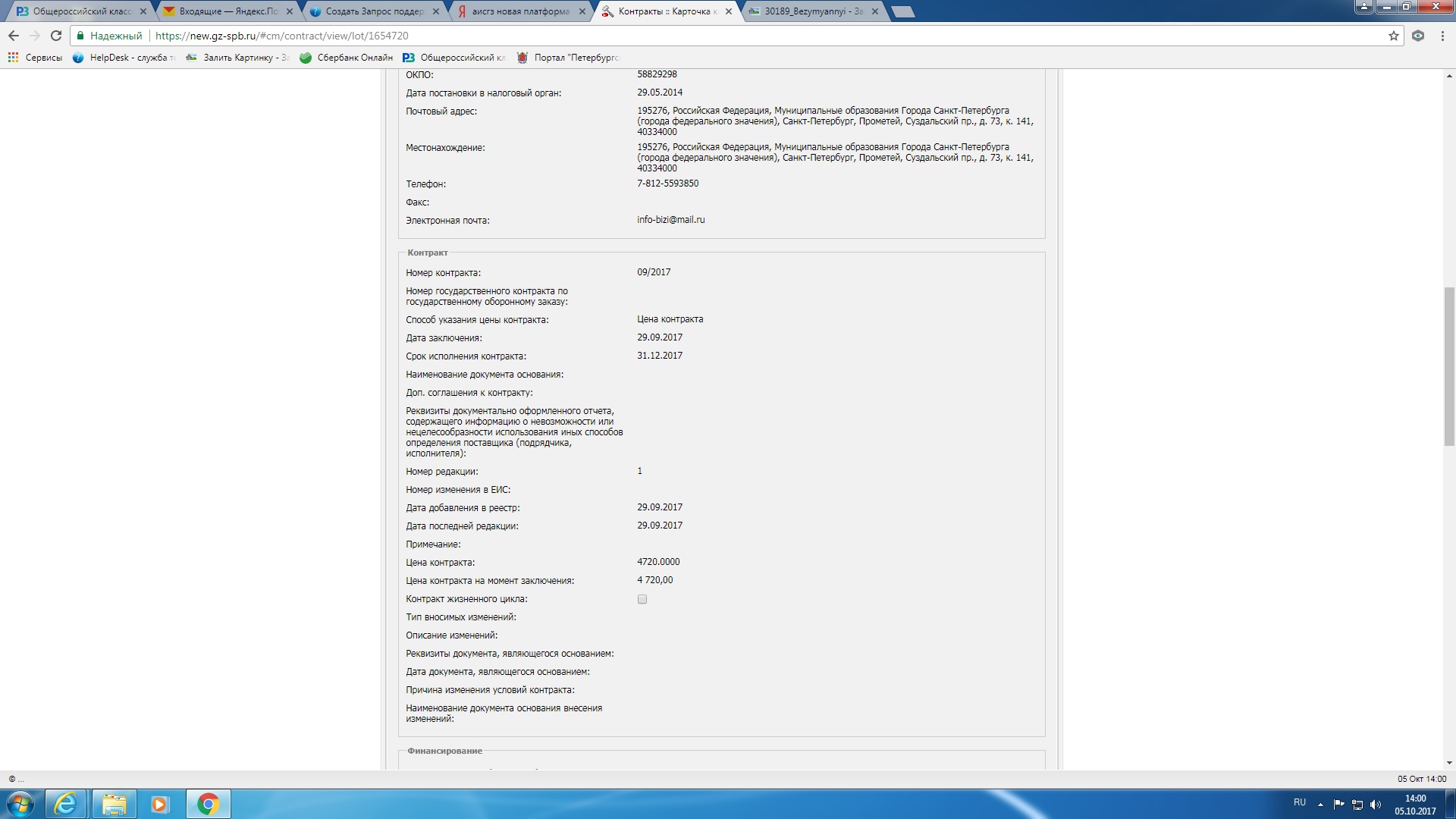Open HelpDesk bookmark link
The height and width of the screenshot is (819, 1456).
click(124, 58)
